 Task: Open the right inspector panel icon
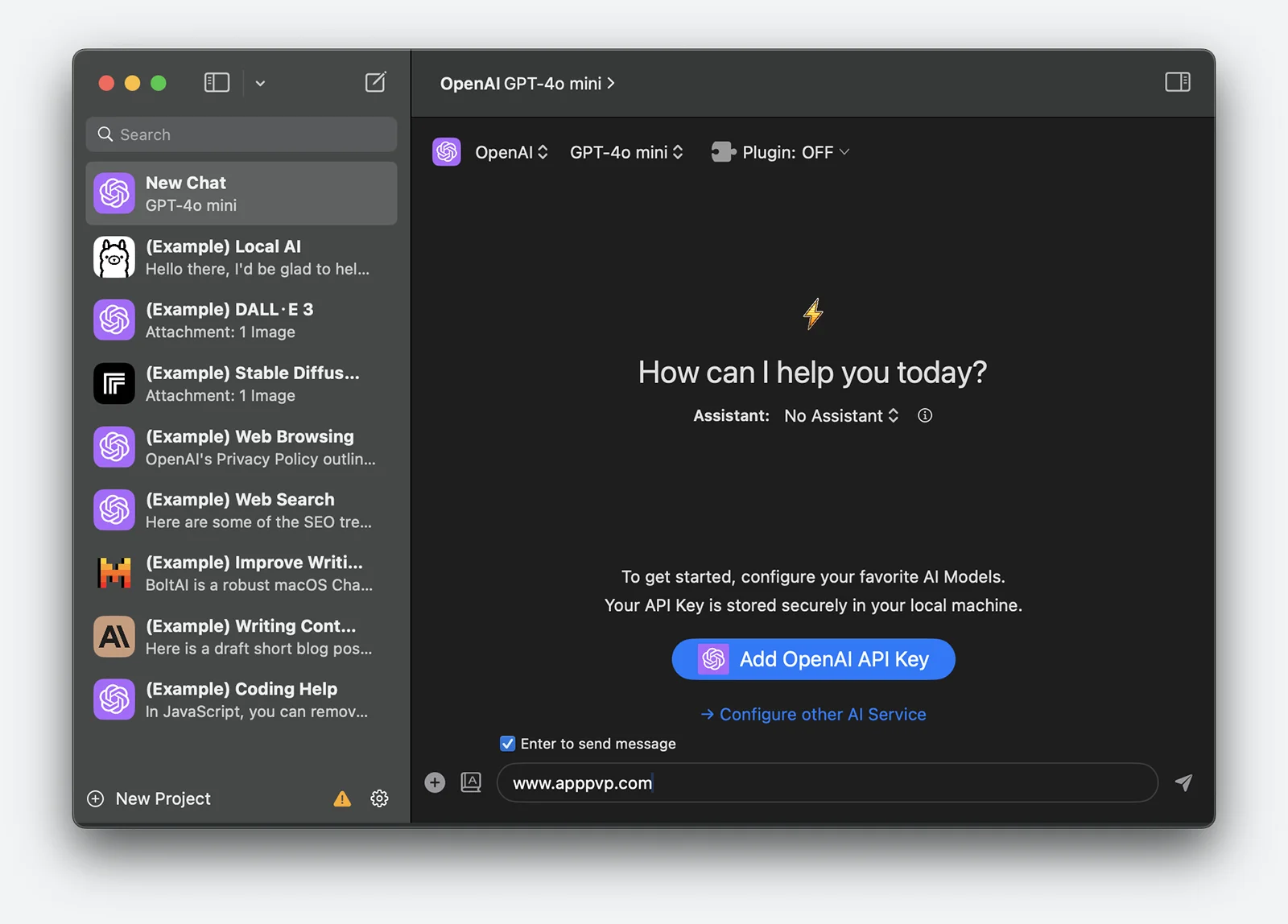tap(1177, 82)
